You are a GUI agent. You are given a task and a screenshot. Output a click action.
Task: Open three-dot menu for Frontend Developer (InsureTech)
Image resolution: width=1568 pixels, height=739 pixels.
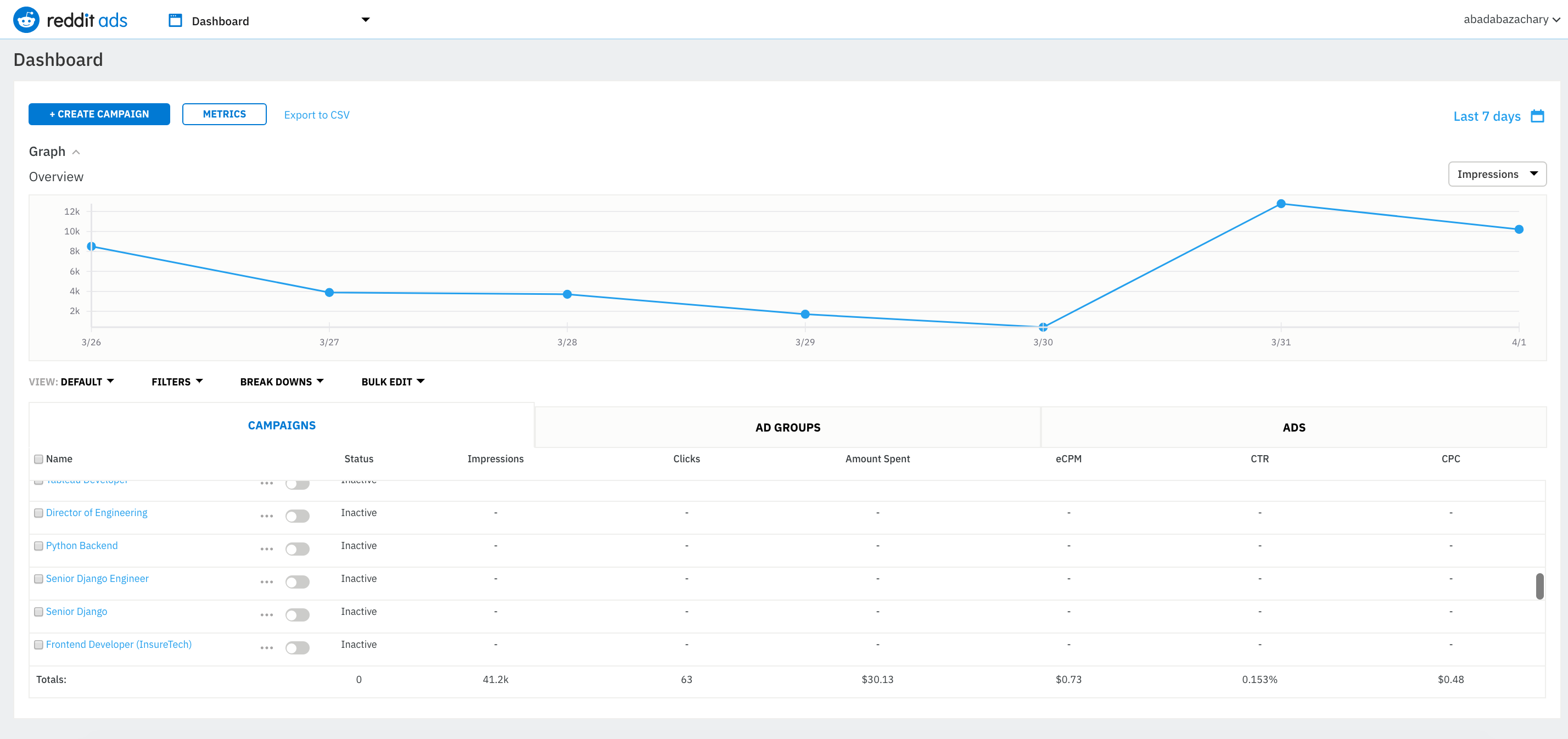pyautogui.click(x=267, y=648)
